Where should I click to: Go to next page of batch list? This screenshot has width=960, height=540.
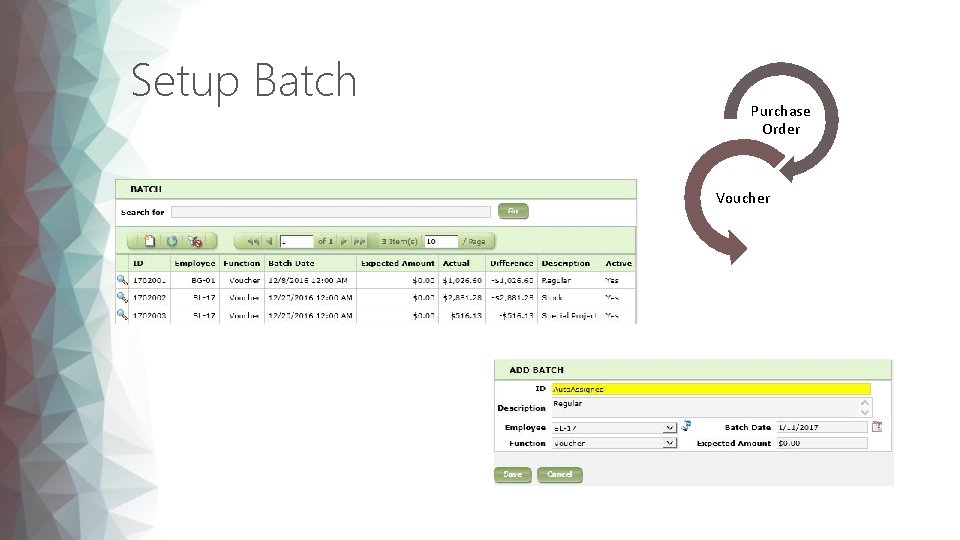[x=343, y=241]
